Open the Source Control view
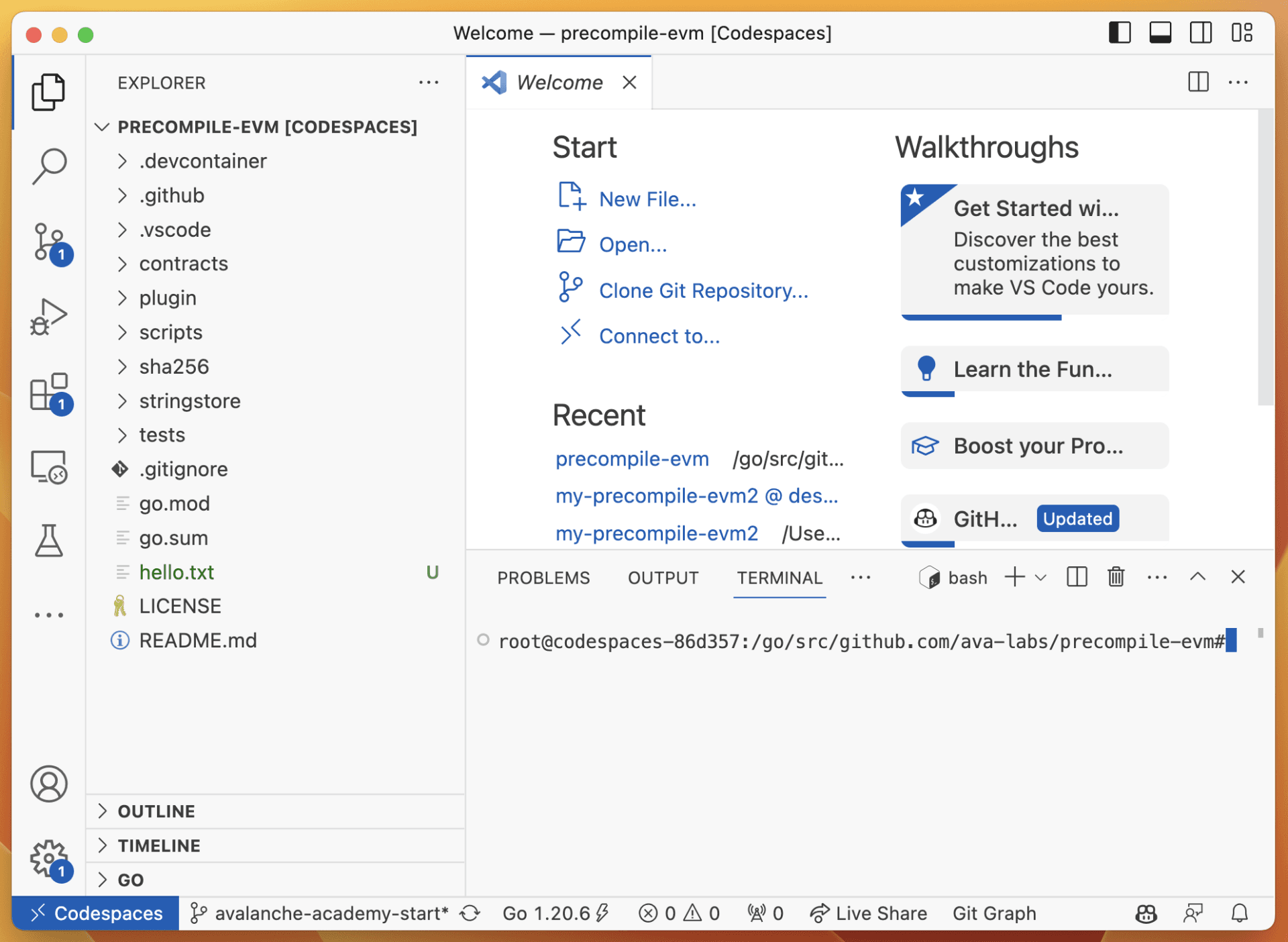The width and height of the screenshot is (1288, 942). [x=49, y=242]
